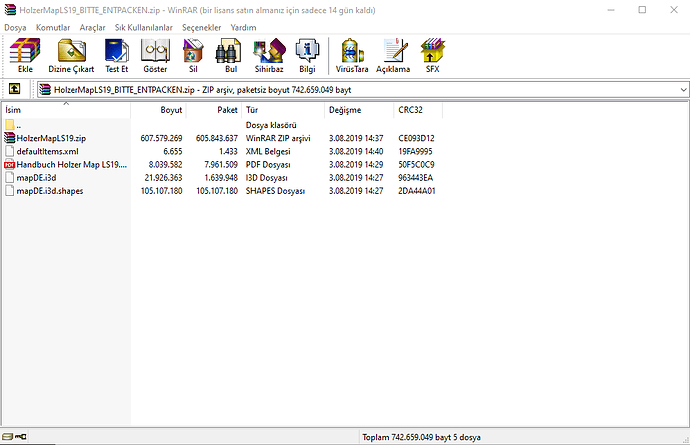Screen dimensions: 690x445
Task: Sort files by Değişme column
Action: pyautogui.click(x=359, y=110)
